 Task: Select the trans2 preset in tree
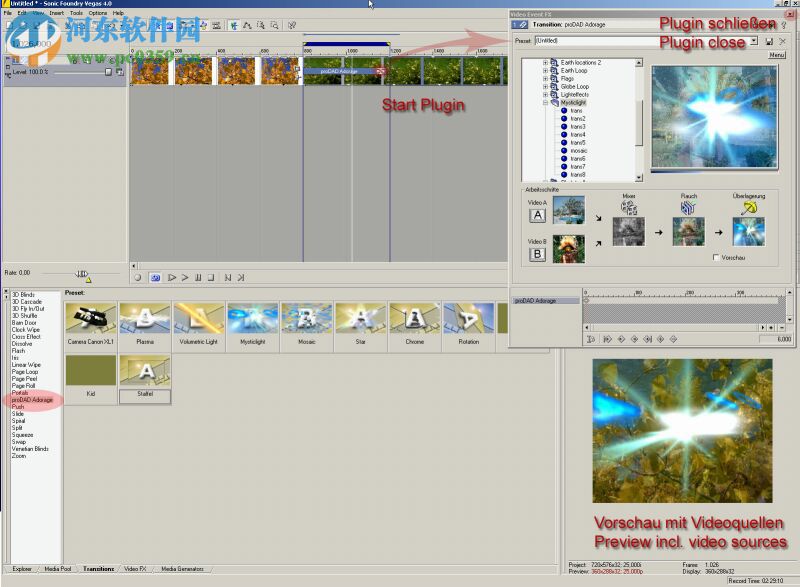click(x=578, y=118)
